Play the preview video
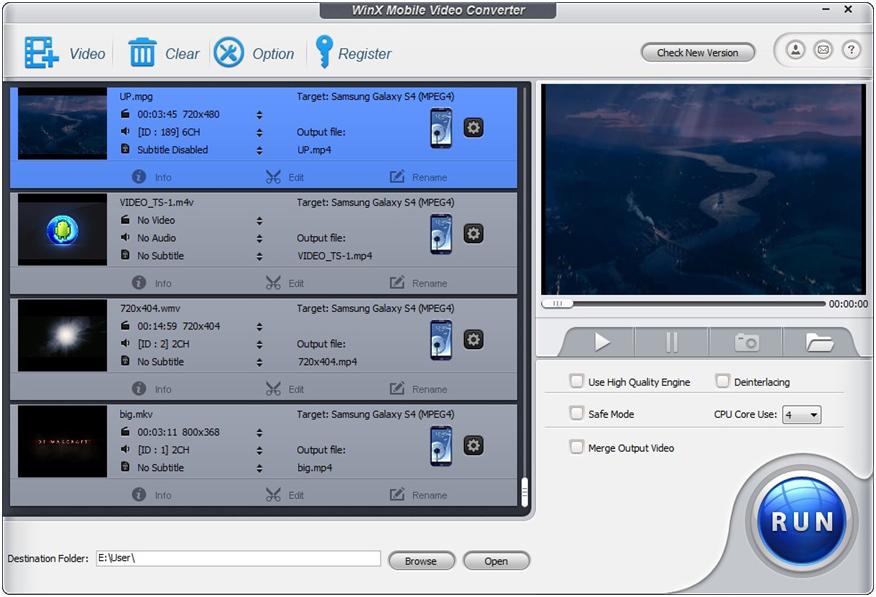Screen dimensions: 876x597 [x=601, y=341]
